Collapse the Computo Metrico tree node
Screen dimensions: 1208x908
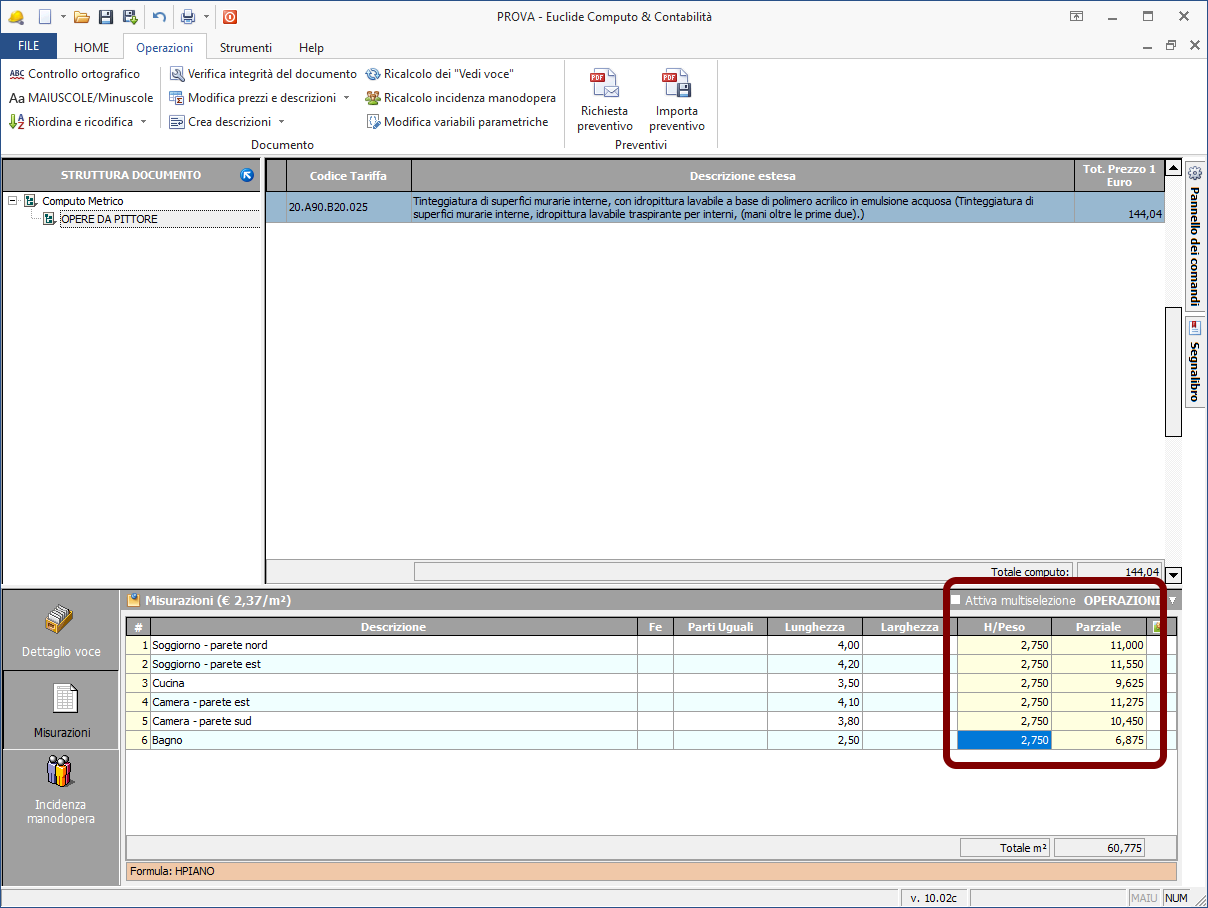pyautogui.click(x=13, y=201)
